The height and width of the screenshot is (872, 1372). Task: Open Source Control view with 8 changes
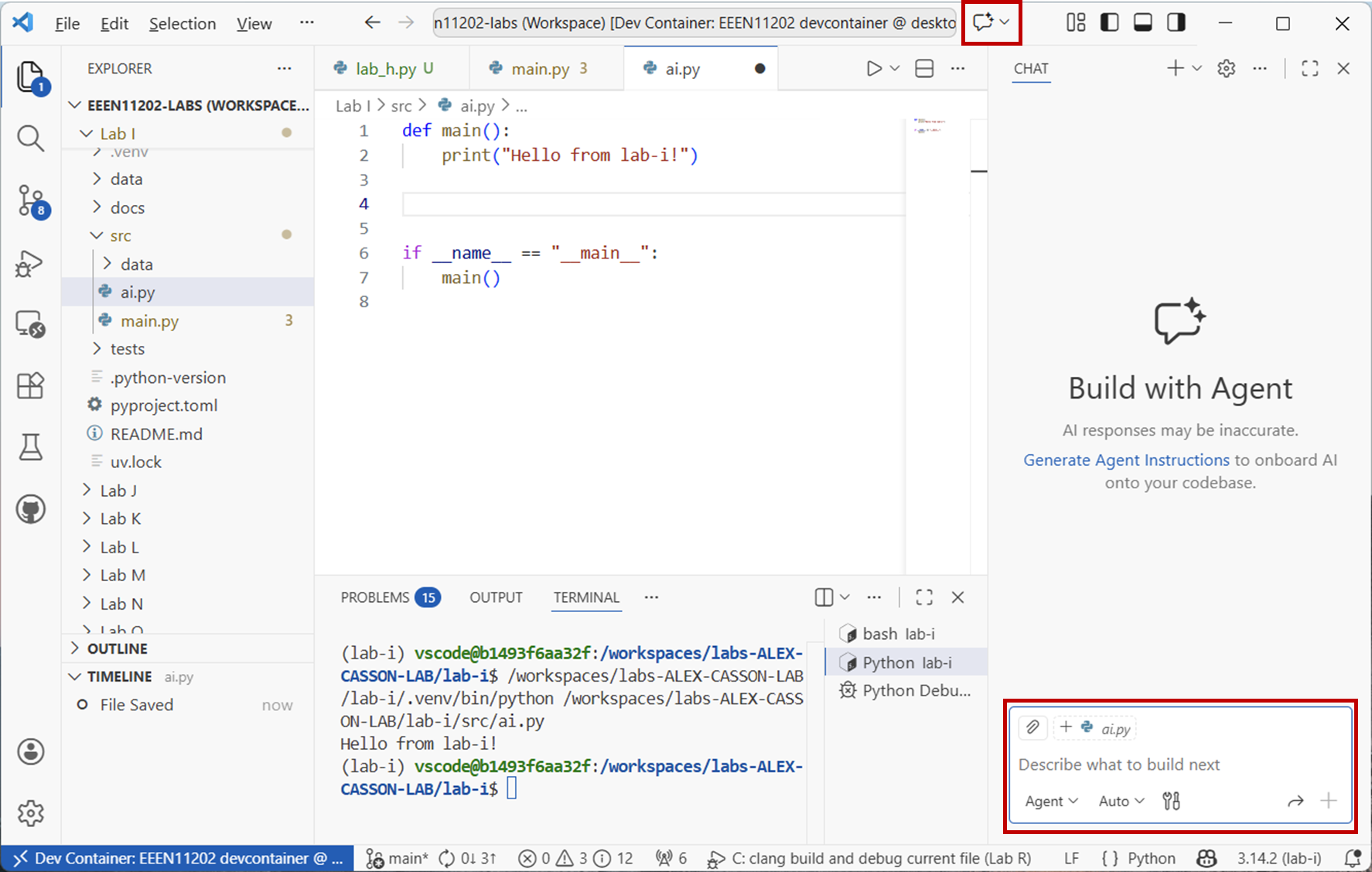click(31, 200)
